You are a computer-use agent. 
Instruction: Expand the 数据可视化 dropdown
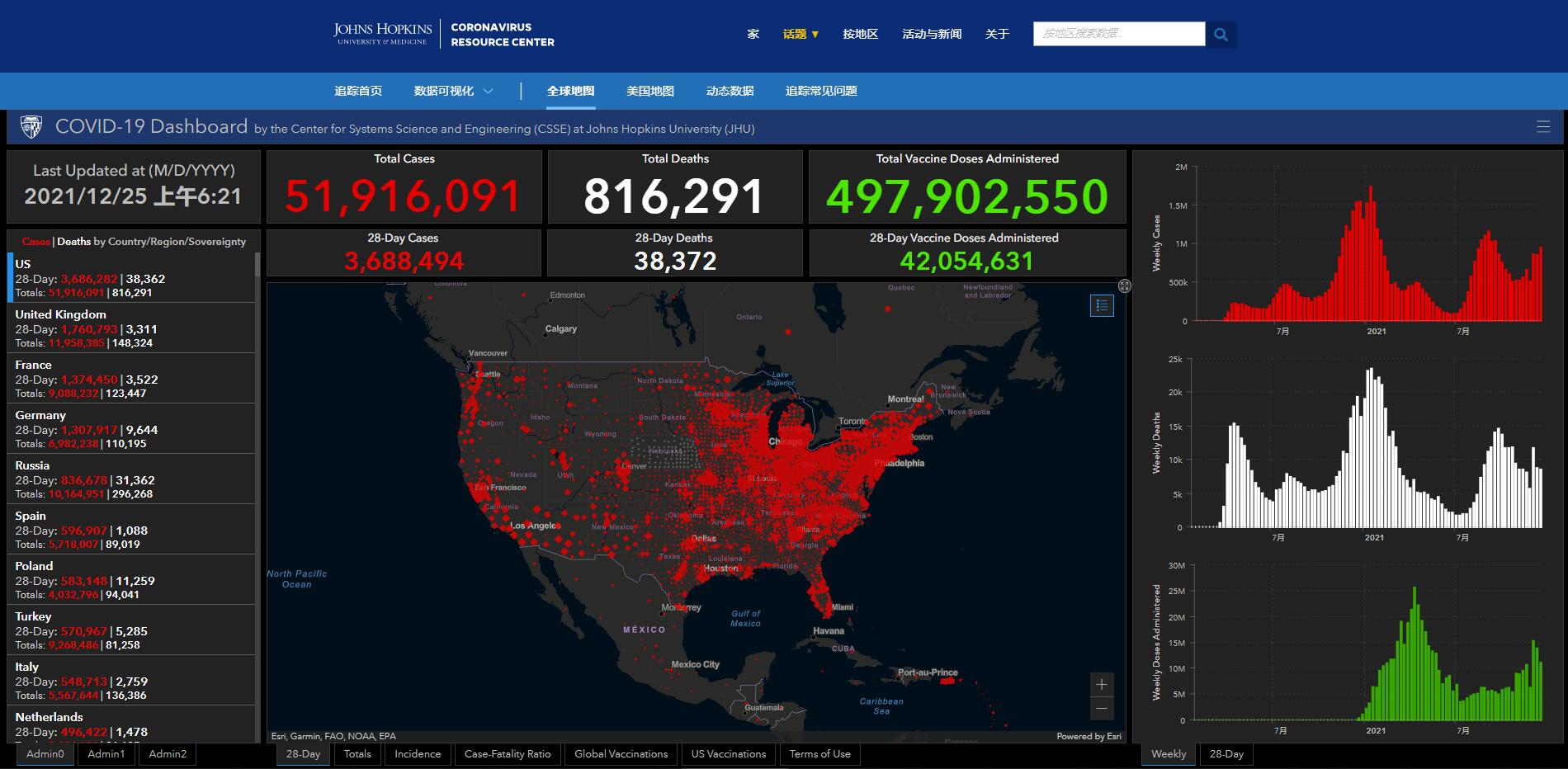[453, 91]
